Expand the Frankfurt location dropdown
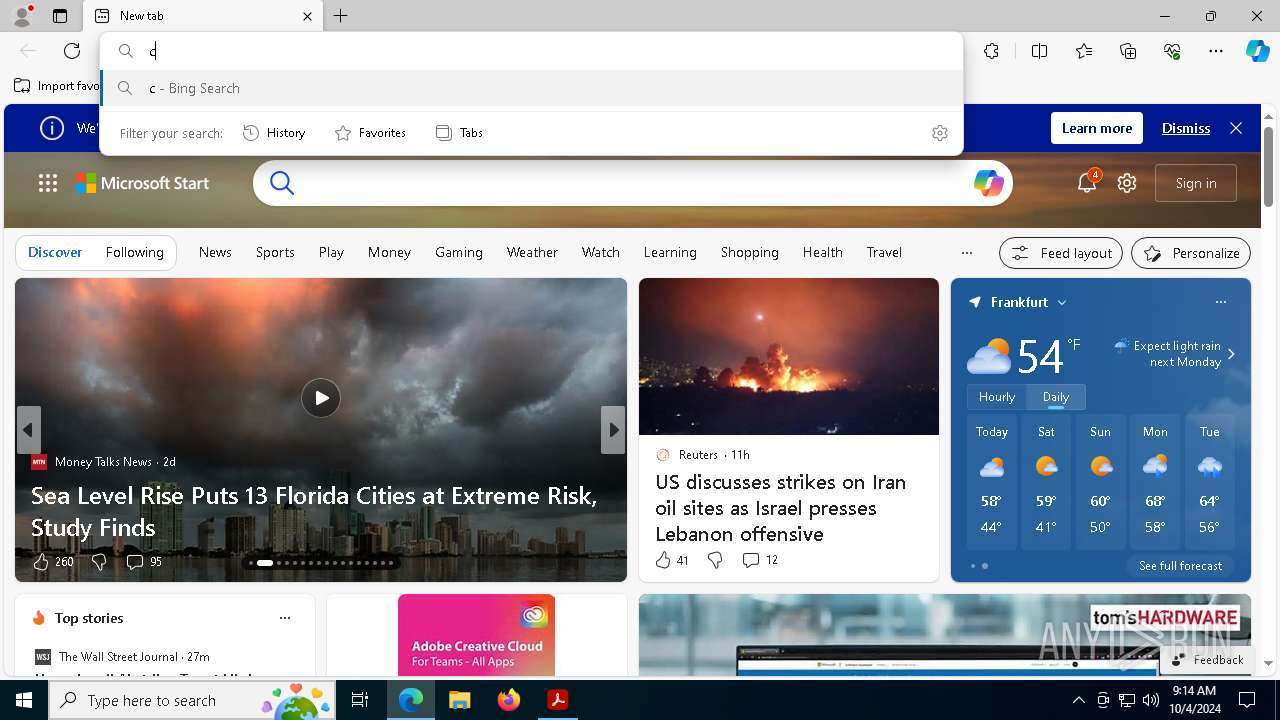 coord(1062,302)
